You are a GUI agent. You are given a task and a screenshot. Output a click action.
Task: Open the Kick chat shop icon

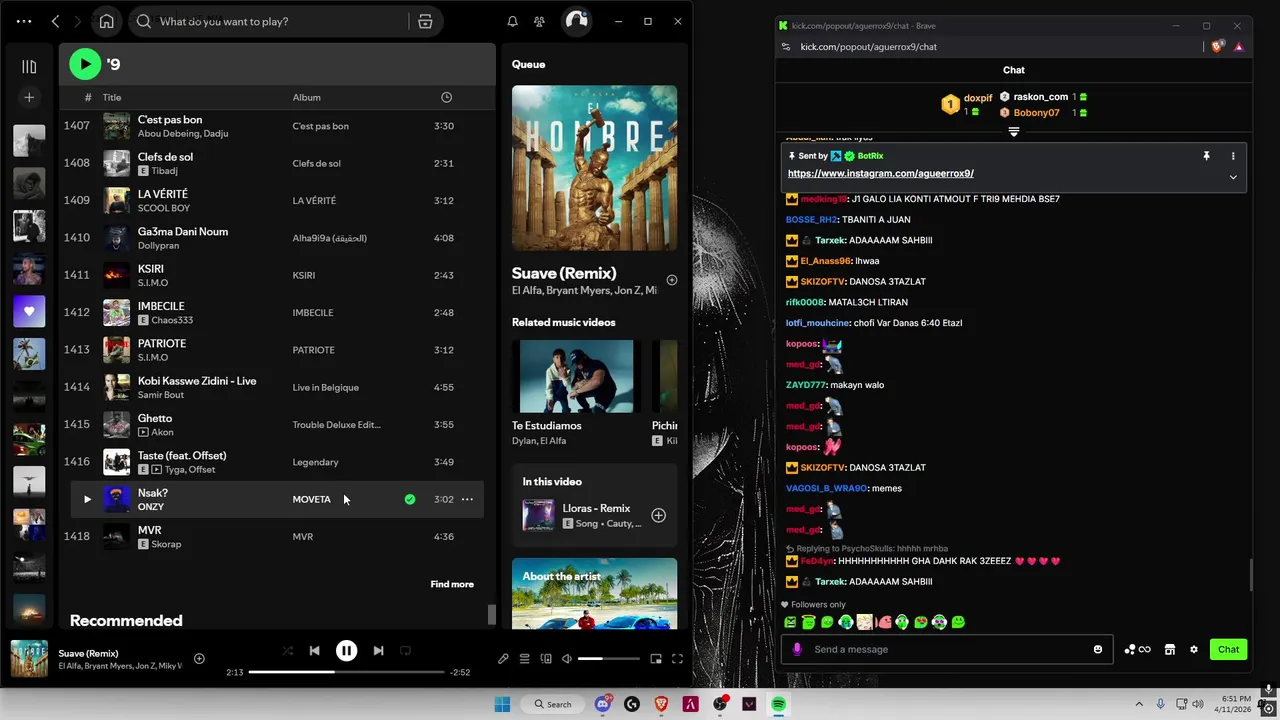point(1169,649)
